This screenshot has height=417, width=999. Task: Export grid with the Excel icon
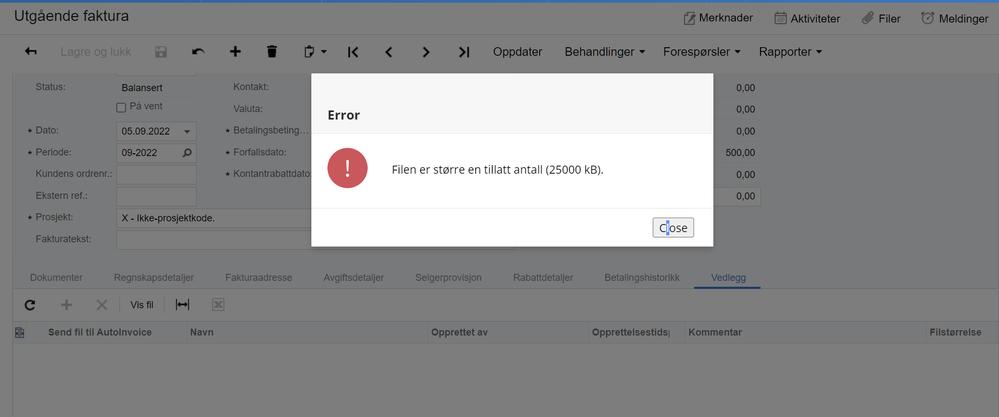click(x=218, y=305)
